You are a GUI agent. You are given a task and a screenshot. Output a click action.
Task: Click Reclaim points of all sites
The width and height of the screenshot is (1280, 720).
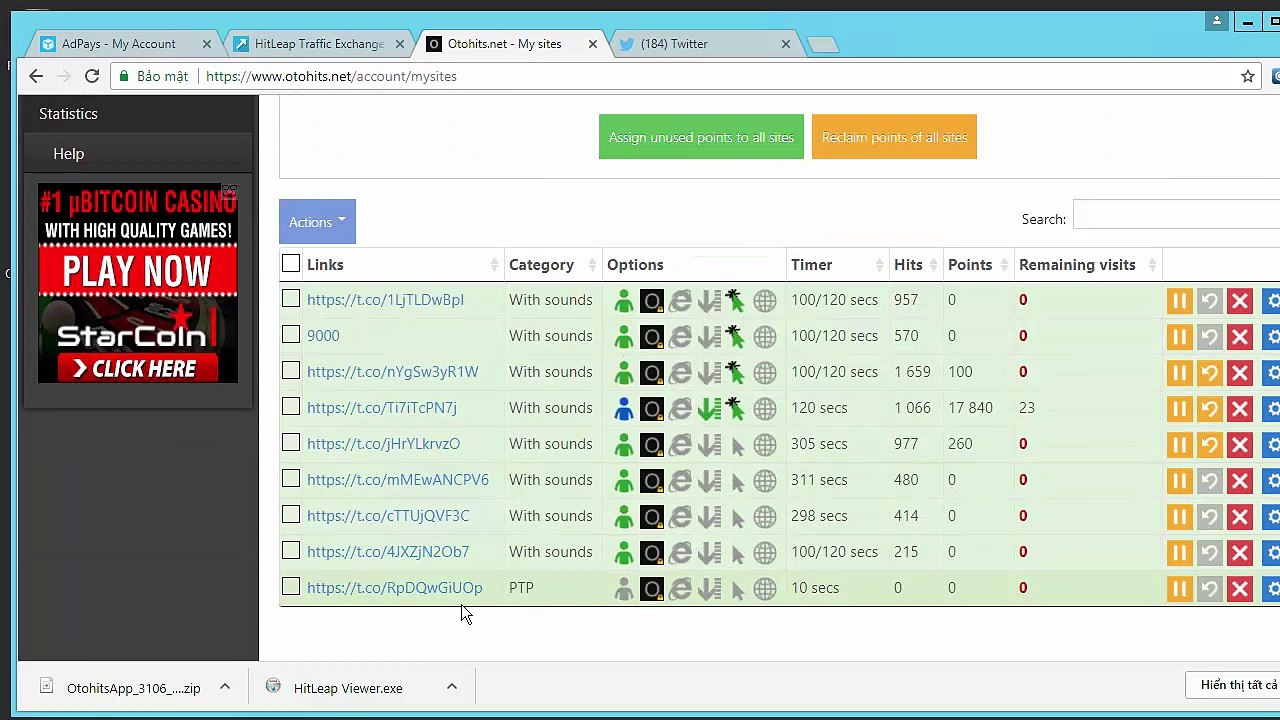[894, 137]
